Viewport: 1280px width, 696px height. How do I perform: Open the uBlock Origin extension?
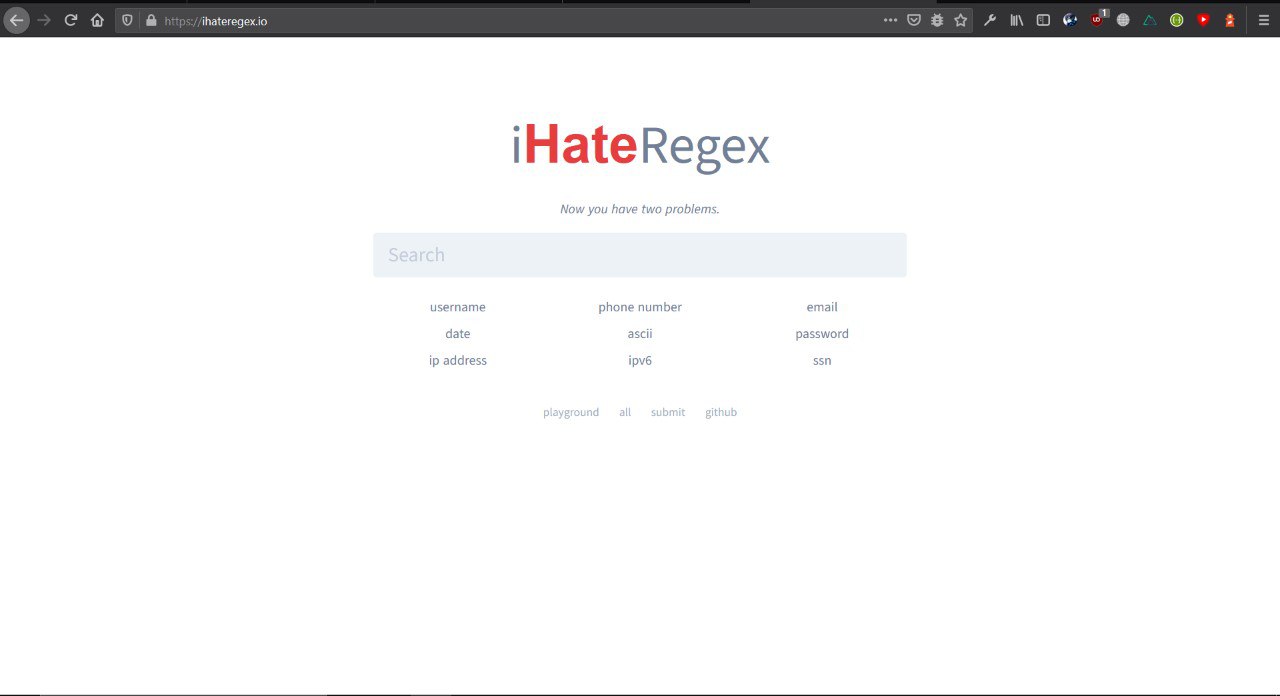point(1098,19)
